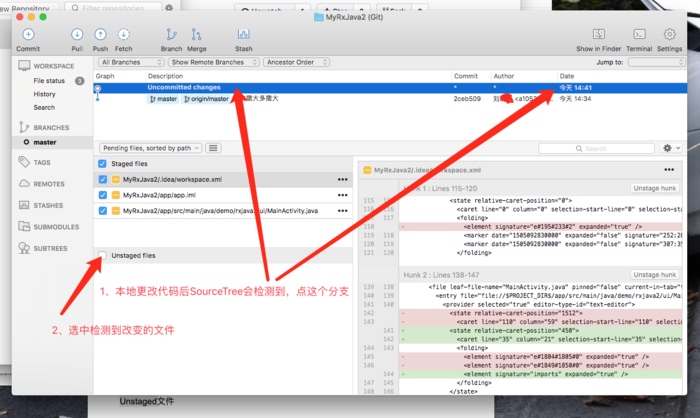Click the Author column header
This screenshot has width=700, height=418.
pyautogui.click(x=504, y=76)
